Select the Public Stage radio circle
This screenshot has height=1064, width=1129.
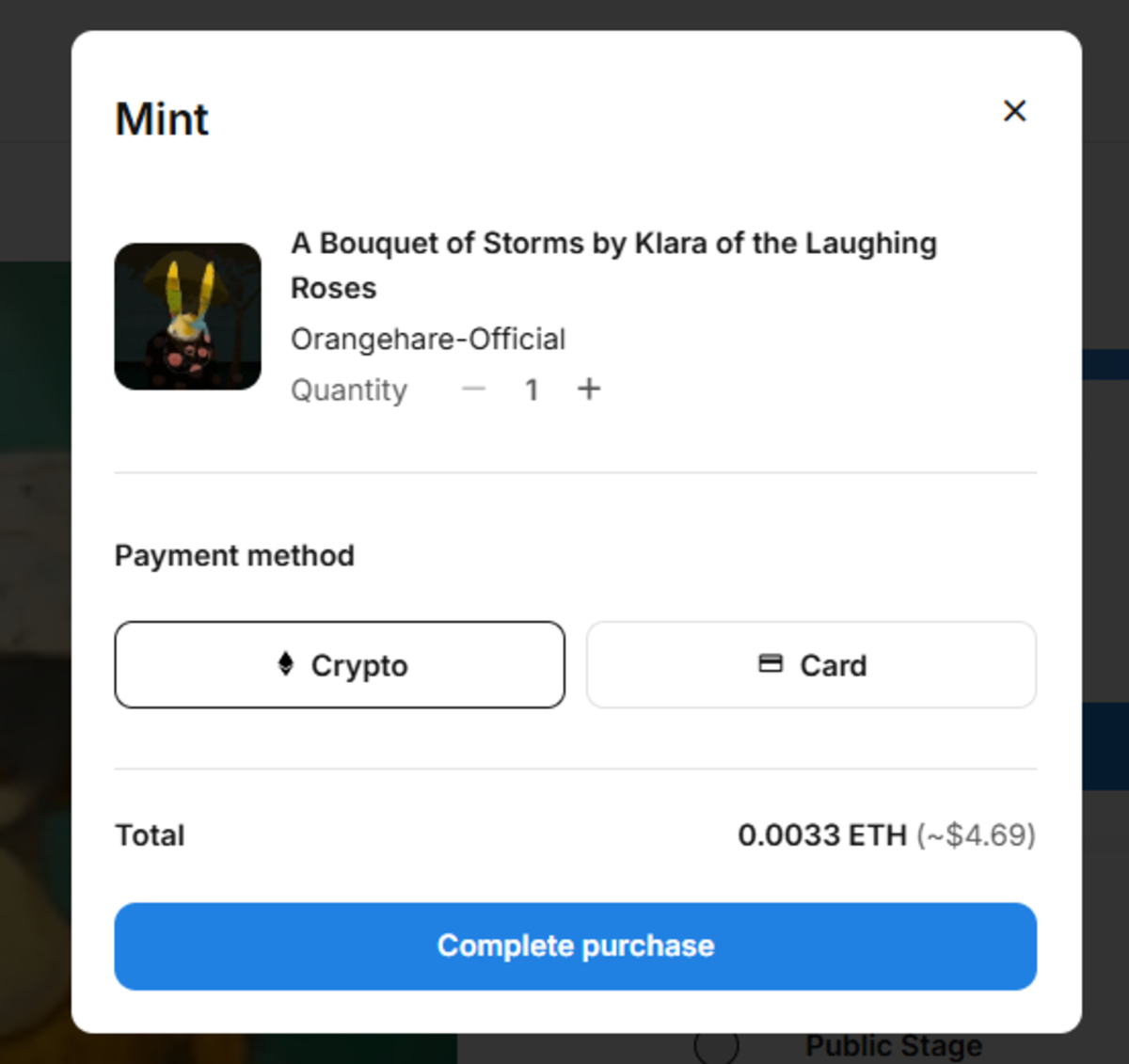tap(717, 1047)
